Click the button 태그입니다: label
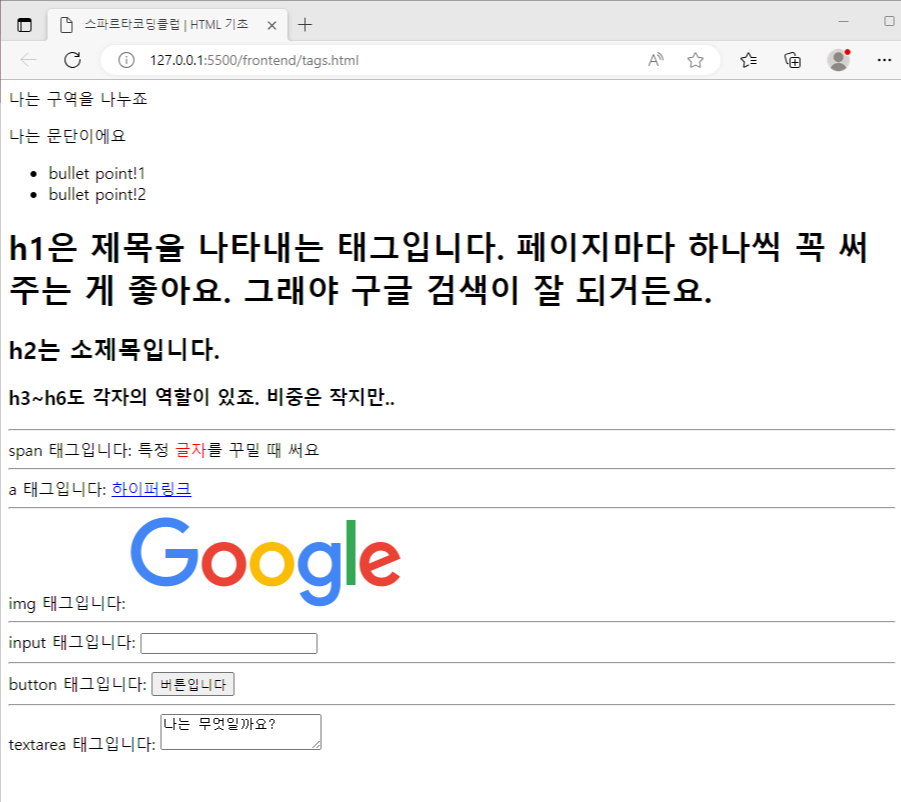Image resolution: width=901 pixels, height=802 pixels. 78,684
